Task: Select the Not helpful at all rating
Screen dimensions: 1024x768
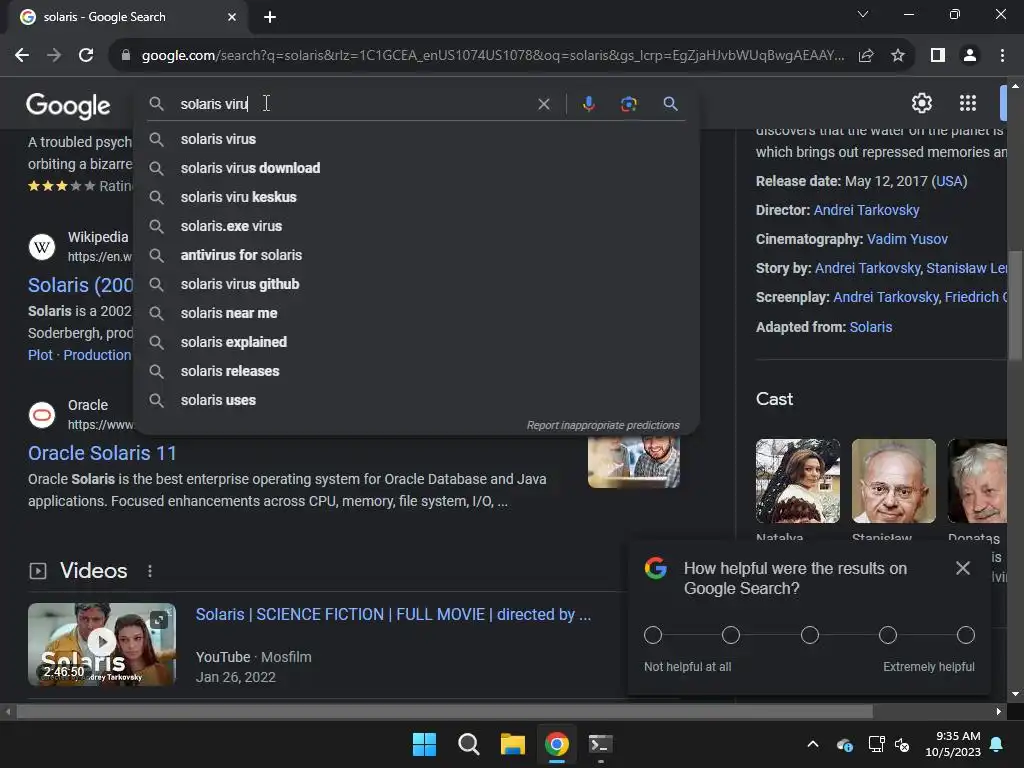Action: [653, 635]
